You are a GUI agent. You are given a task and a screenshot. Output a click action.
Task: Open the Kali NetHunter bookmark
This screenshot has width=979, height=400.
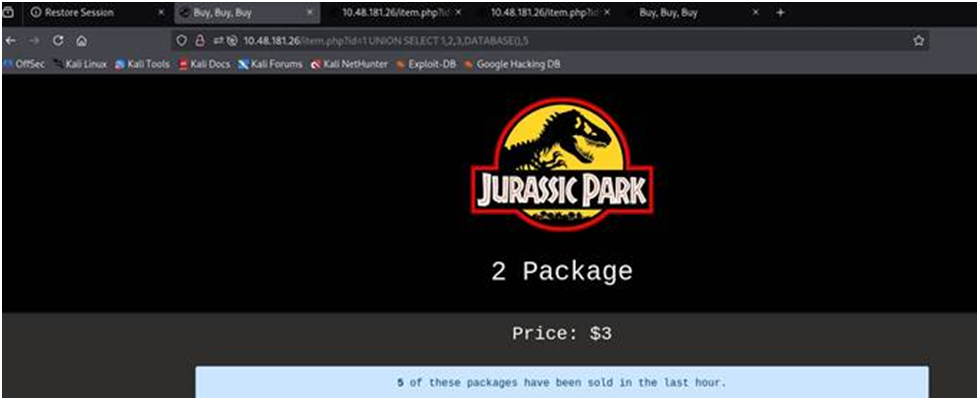tap(349, 64)
